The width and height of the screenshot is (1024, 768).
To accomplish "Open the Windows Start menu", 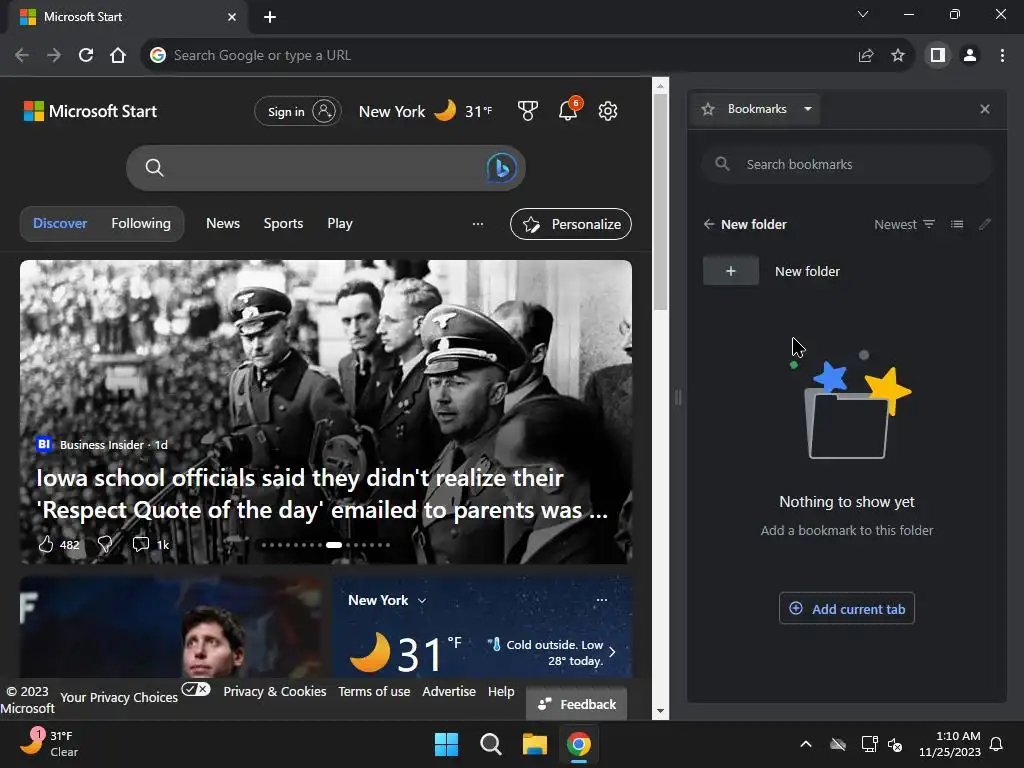I will (x=447, y=744).
